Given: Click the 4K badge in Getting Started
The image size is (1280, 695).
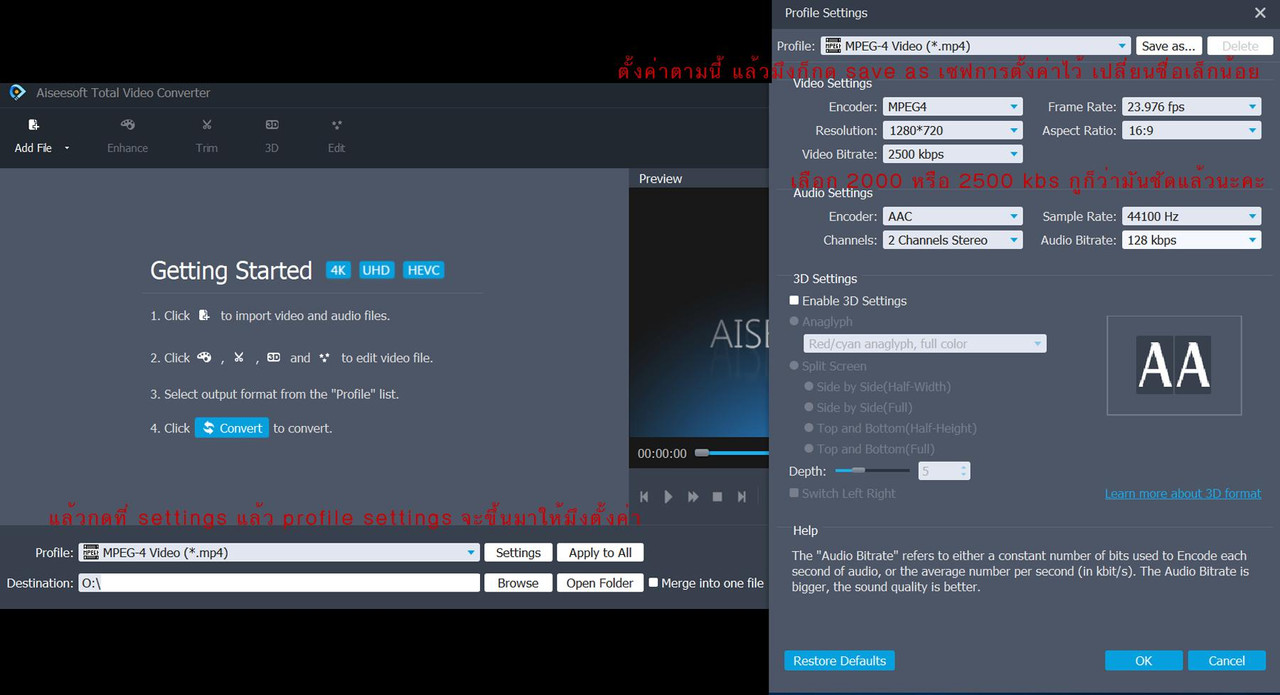Looking at the screenshot, I should pyautogui.click(x=339, y=270).
